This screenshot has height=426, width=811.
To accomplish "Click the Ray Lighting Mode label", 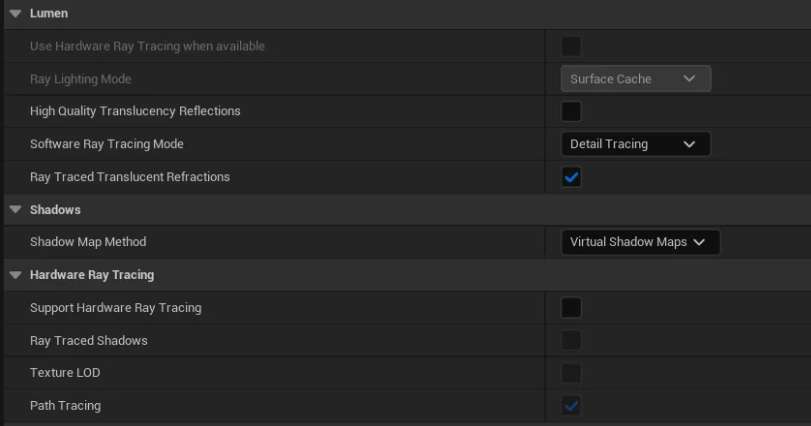I will click(x=81, y=79).
